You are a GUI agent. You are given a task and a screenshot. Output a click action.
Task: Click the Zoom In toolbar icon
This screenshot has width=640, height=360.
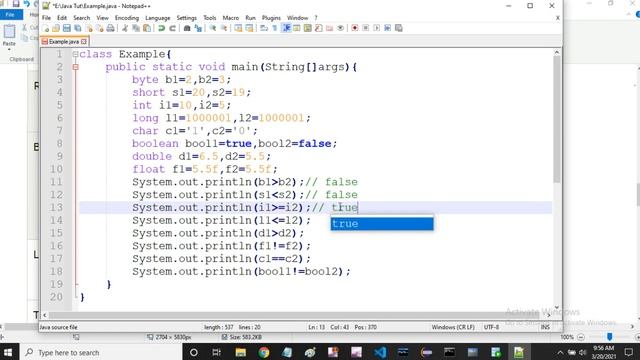[213, 28]
